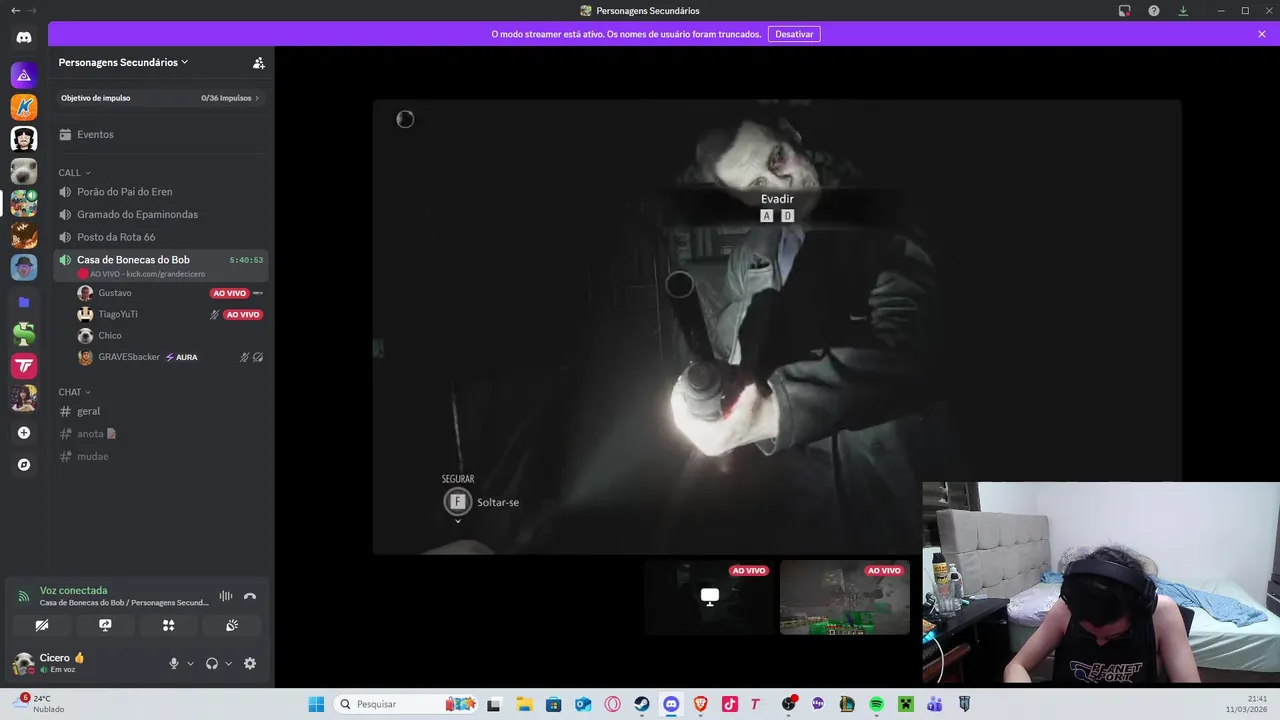Expand microphone input options arrow
This screenshot has width=1280, height=720.
[190, 663]
